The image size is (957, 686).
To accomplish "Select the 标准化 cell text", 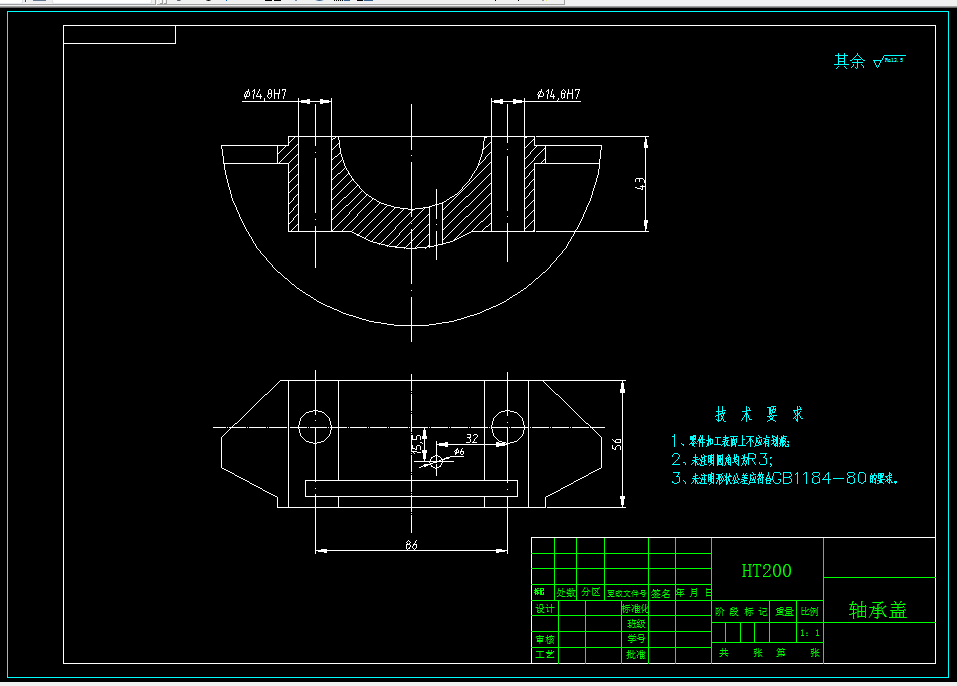I will pyautogui.click(x=635, y=608).
